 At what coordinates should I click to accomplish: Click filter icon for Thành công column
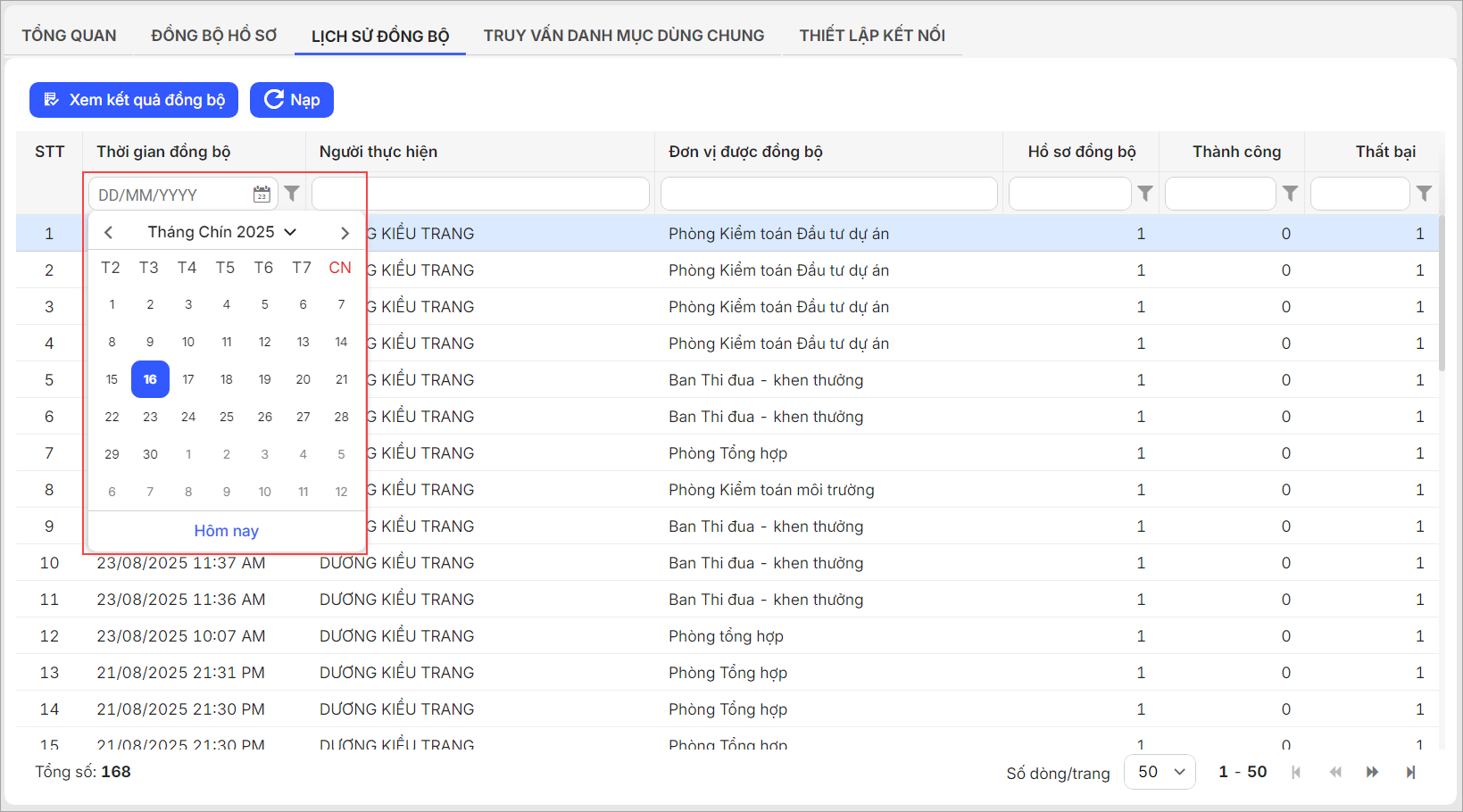1290,194
